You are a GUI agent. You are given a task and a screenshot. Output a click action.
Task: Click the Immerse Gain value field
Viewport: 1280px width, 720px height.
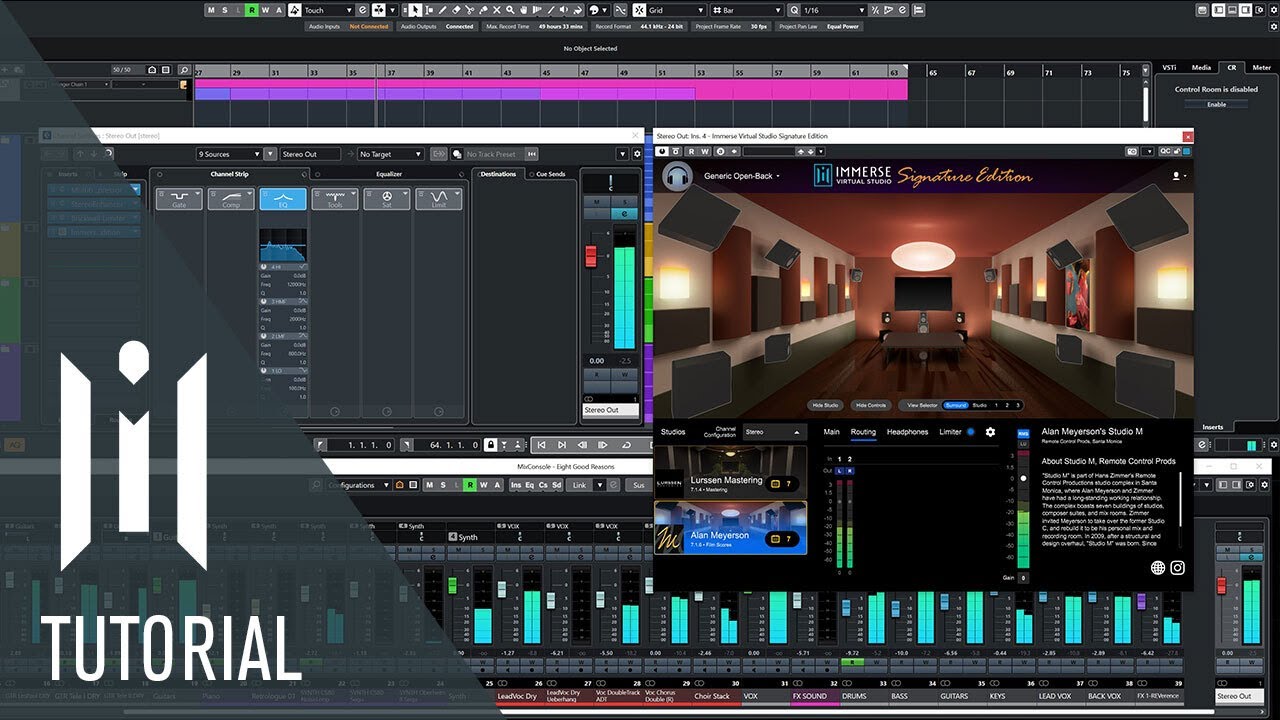[1023, 578]
